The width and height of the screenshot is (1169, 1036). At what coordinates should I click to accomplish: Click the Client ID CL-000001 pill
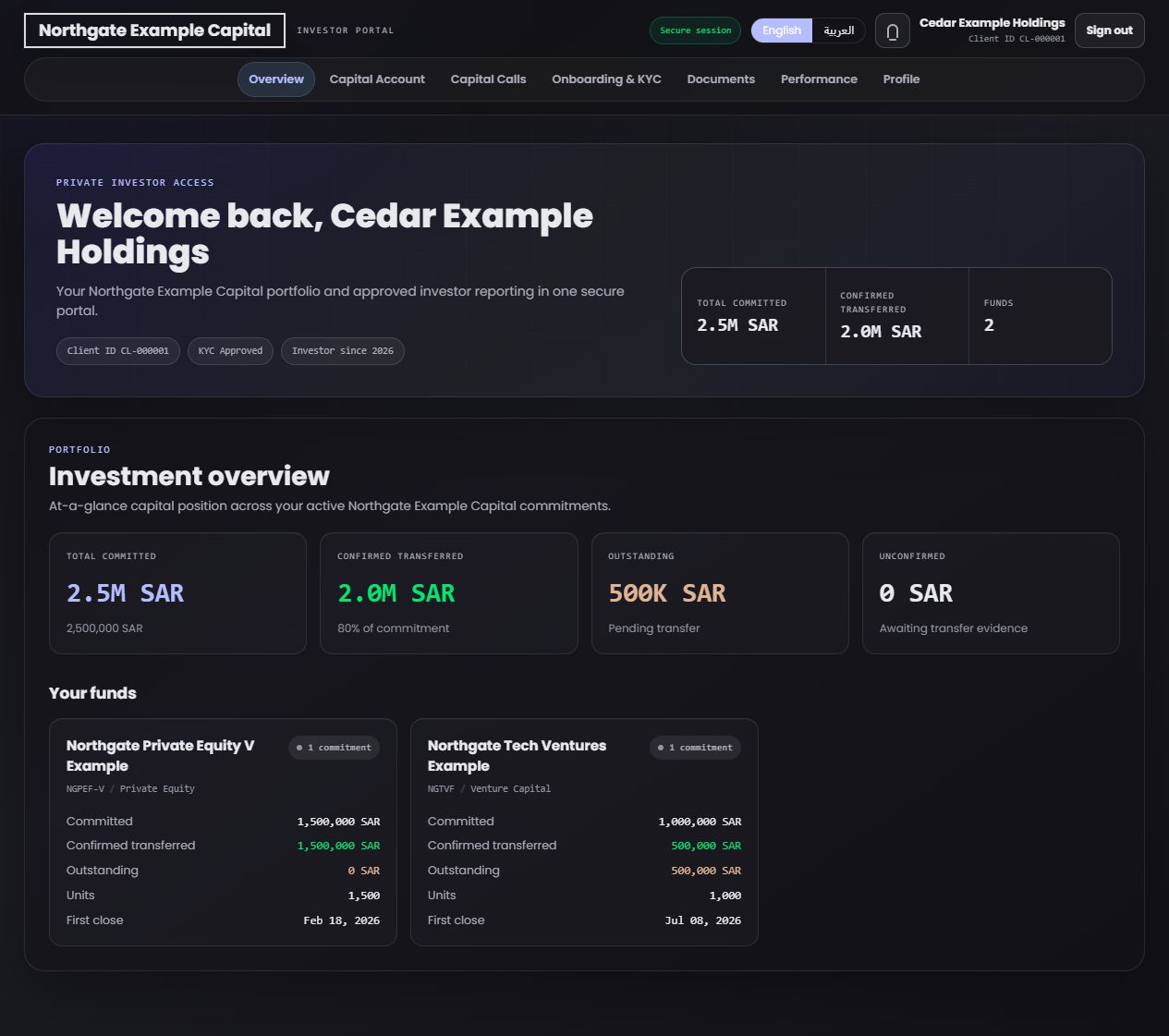pyautogui.click(x=117, y=350)
